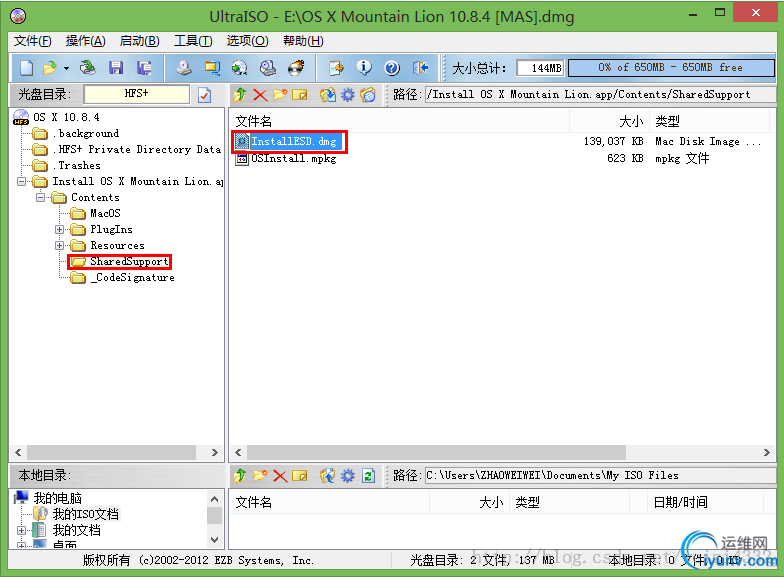Create new folder in local pane
This screenshot has height=577, width=784.
(260, 476)
